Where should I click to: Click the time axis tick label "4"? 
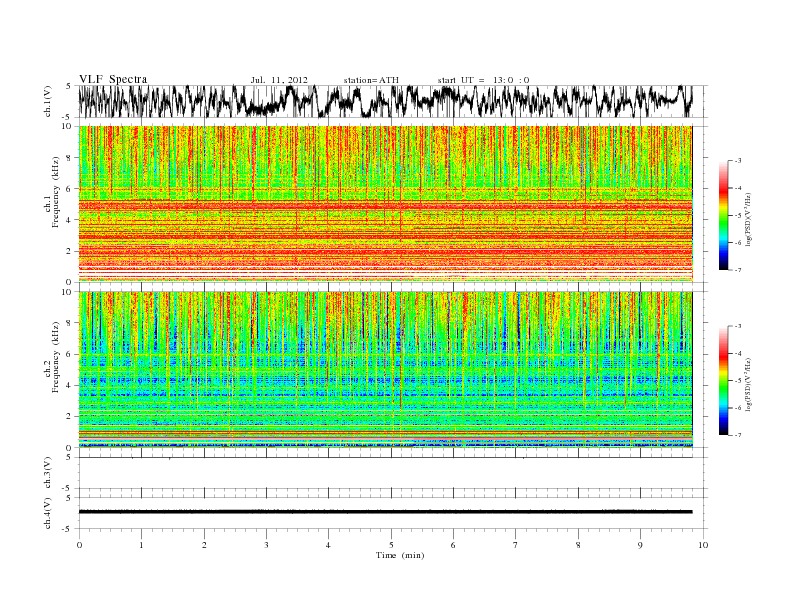point(328,545)
